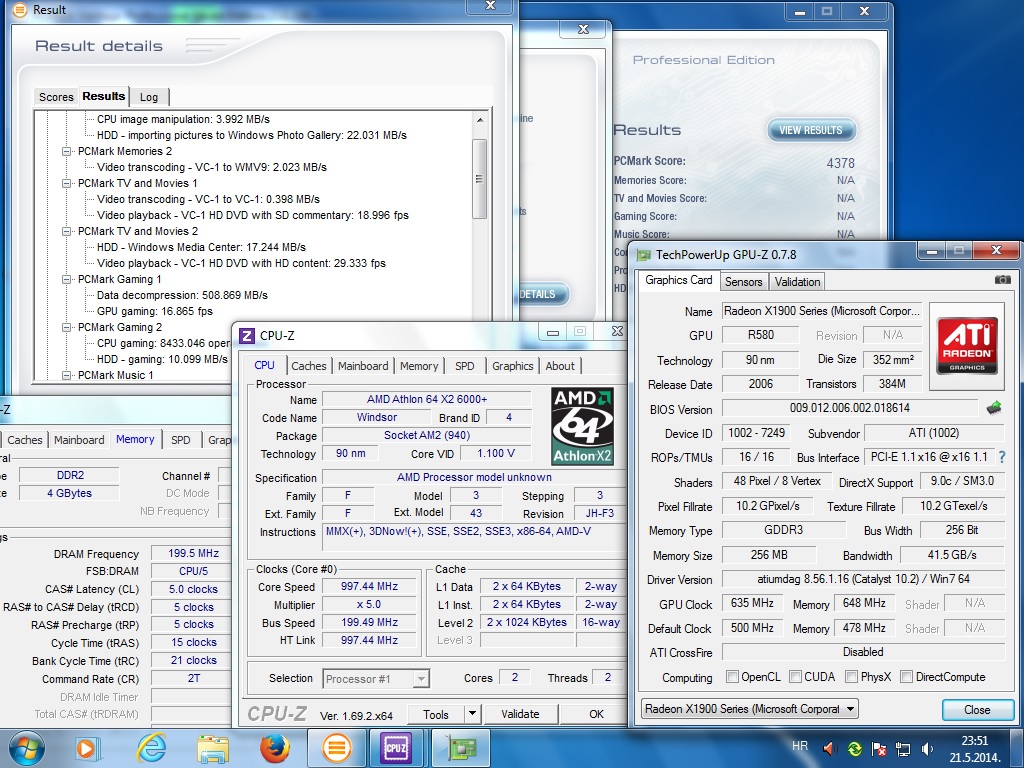Click the Close button in GPU-Z

pyautogui.click(x=977, y=709)
